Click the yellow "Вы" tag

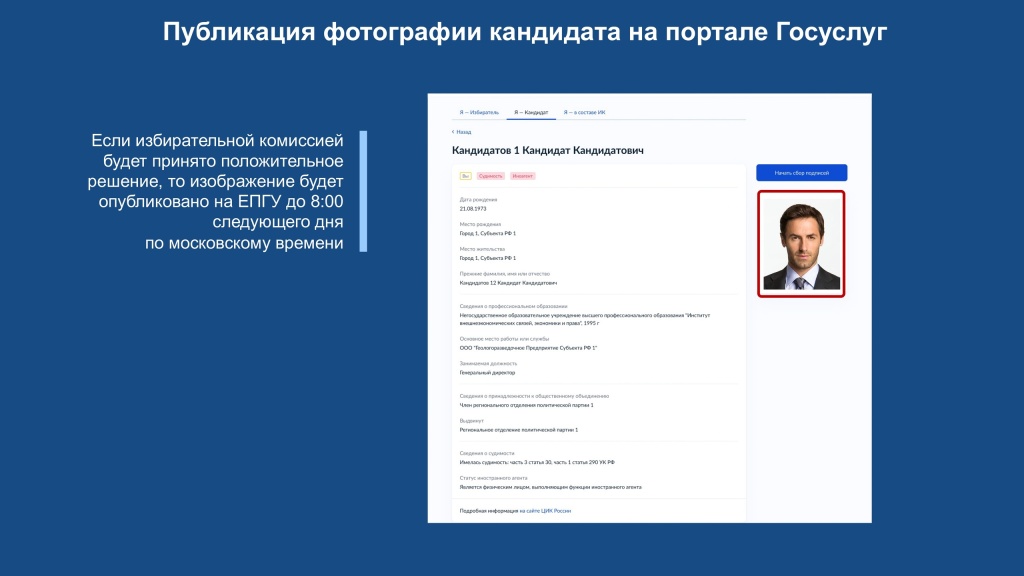[x=465, y=176]
